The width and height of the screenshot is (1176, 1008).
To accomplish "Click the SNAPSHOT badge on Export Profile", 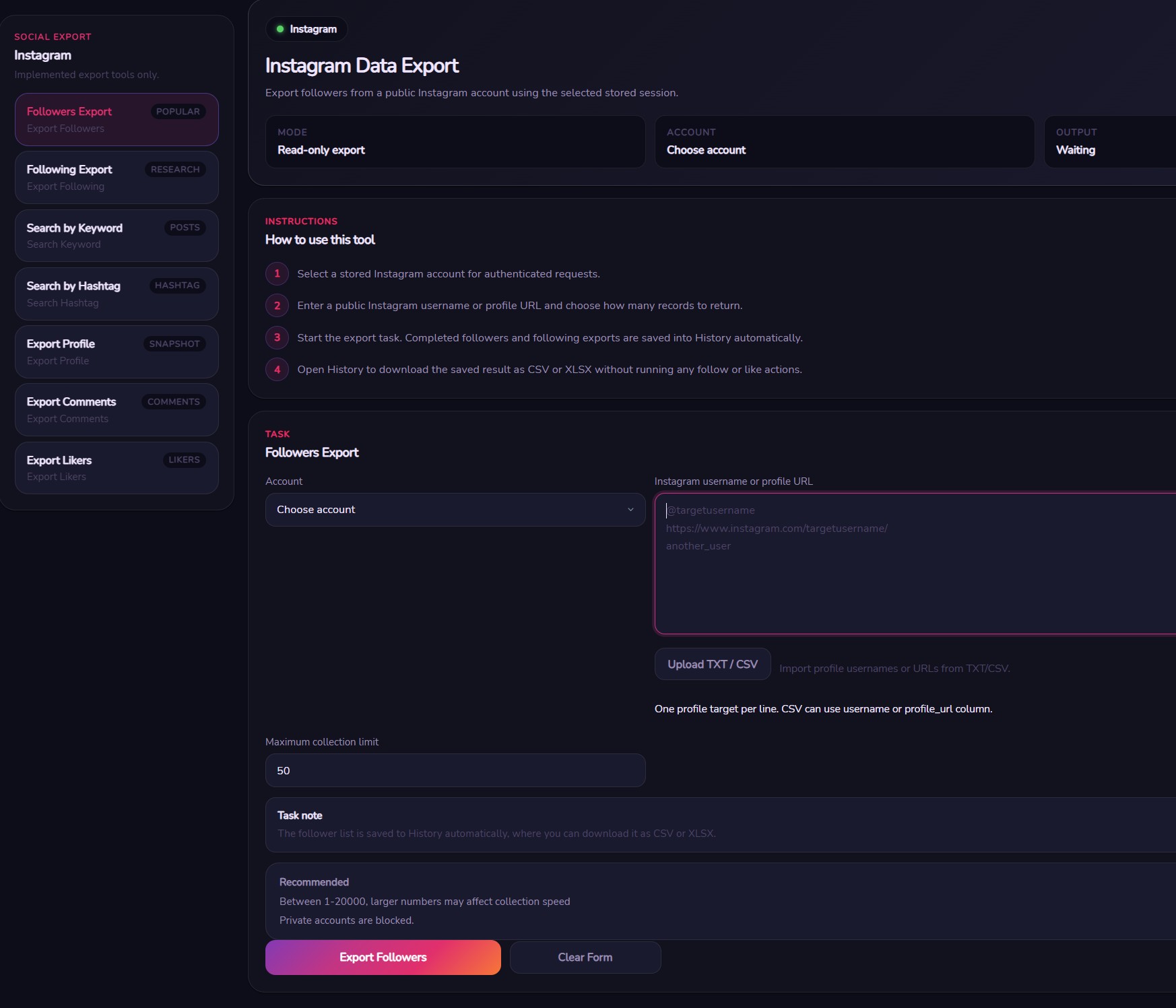I will (x=174, y=344).
